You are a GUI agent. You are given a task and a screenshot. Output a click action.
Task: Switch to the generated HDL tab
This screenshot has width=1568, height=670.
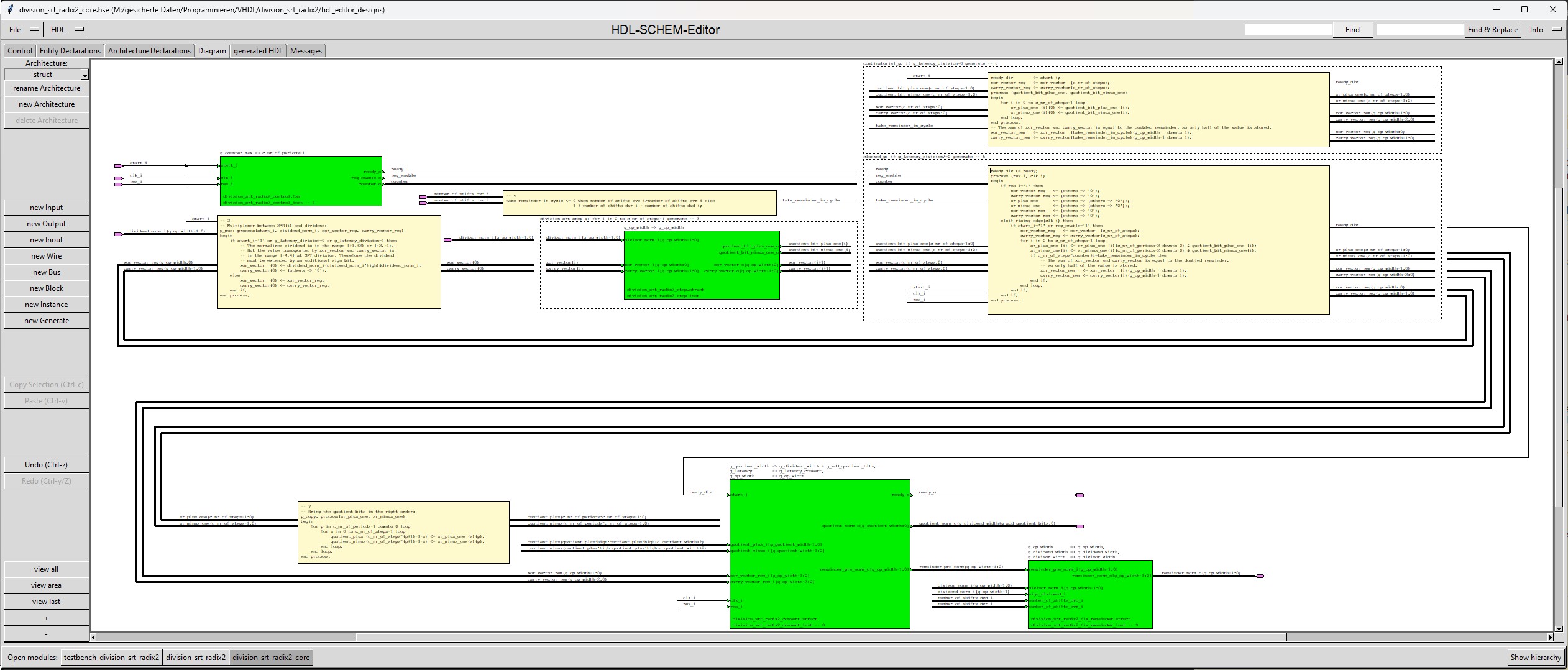pos(258,51)
